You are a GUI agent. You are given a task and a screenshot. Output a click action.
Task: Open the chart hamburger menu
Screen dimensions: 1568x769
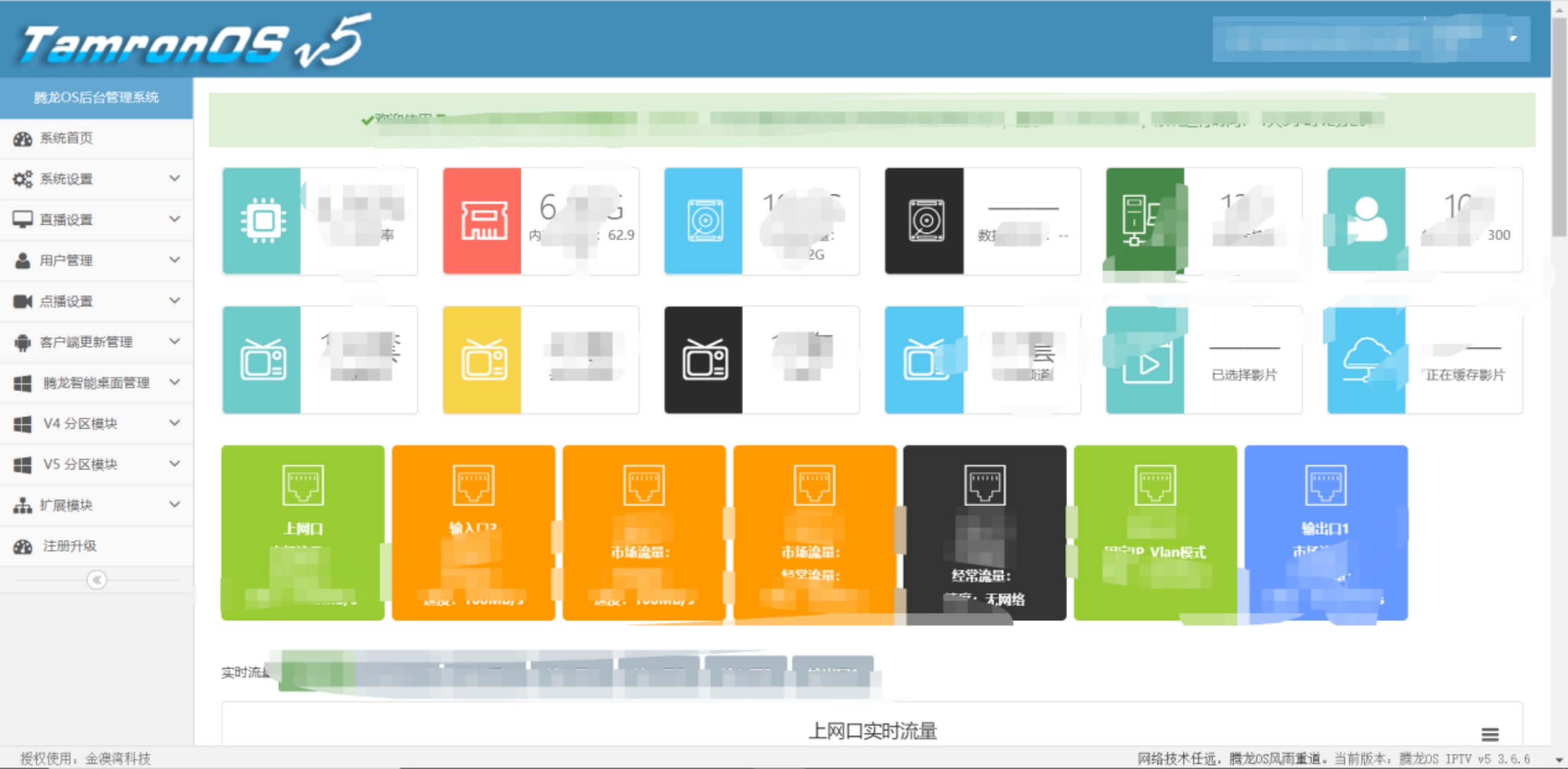1490,733
